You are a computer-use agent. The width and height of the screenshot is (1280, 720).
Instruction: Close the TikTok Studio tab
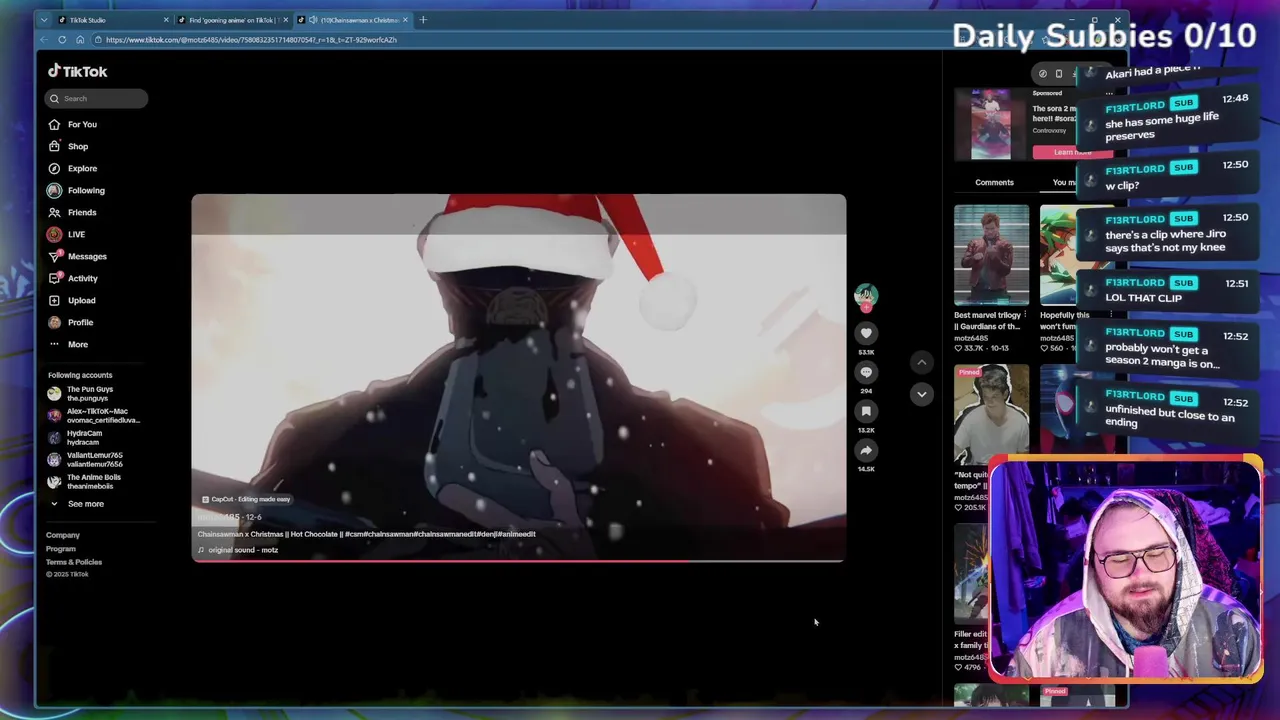(x=166, y=20)
